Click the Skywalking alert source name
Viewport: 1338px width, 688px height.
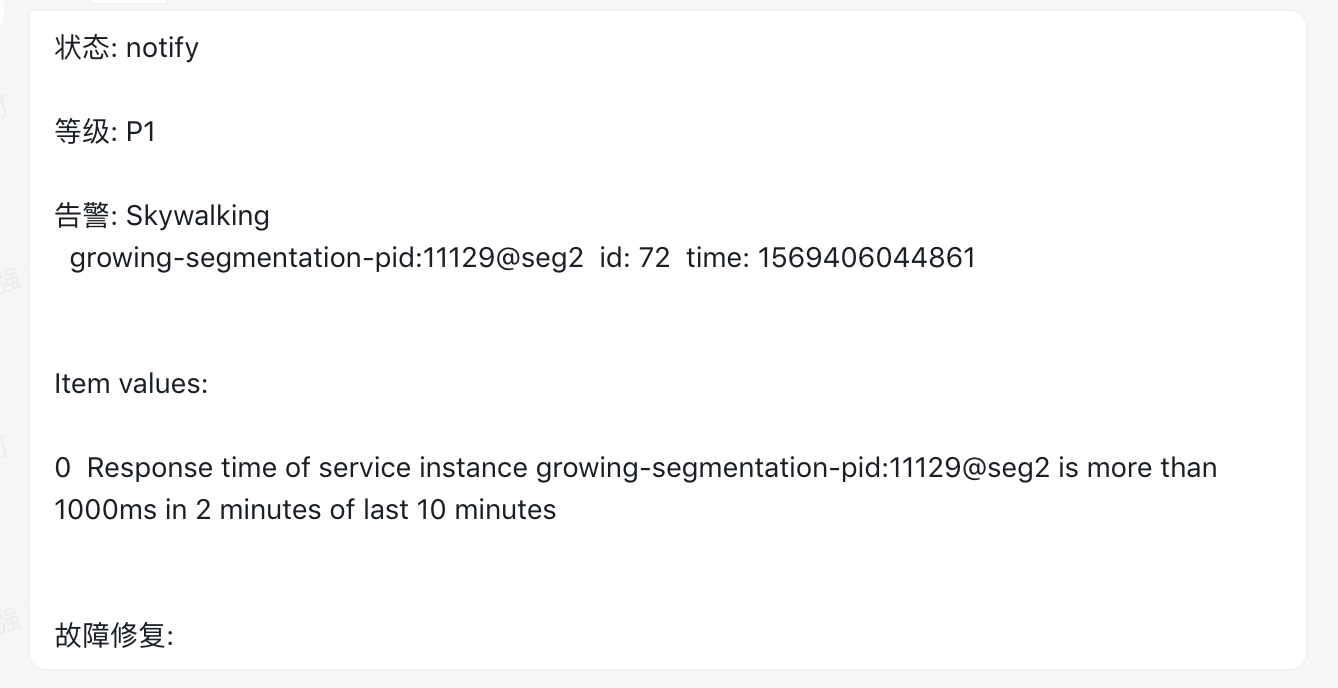[198, 216]
